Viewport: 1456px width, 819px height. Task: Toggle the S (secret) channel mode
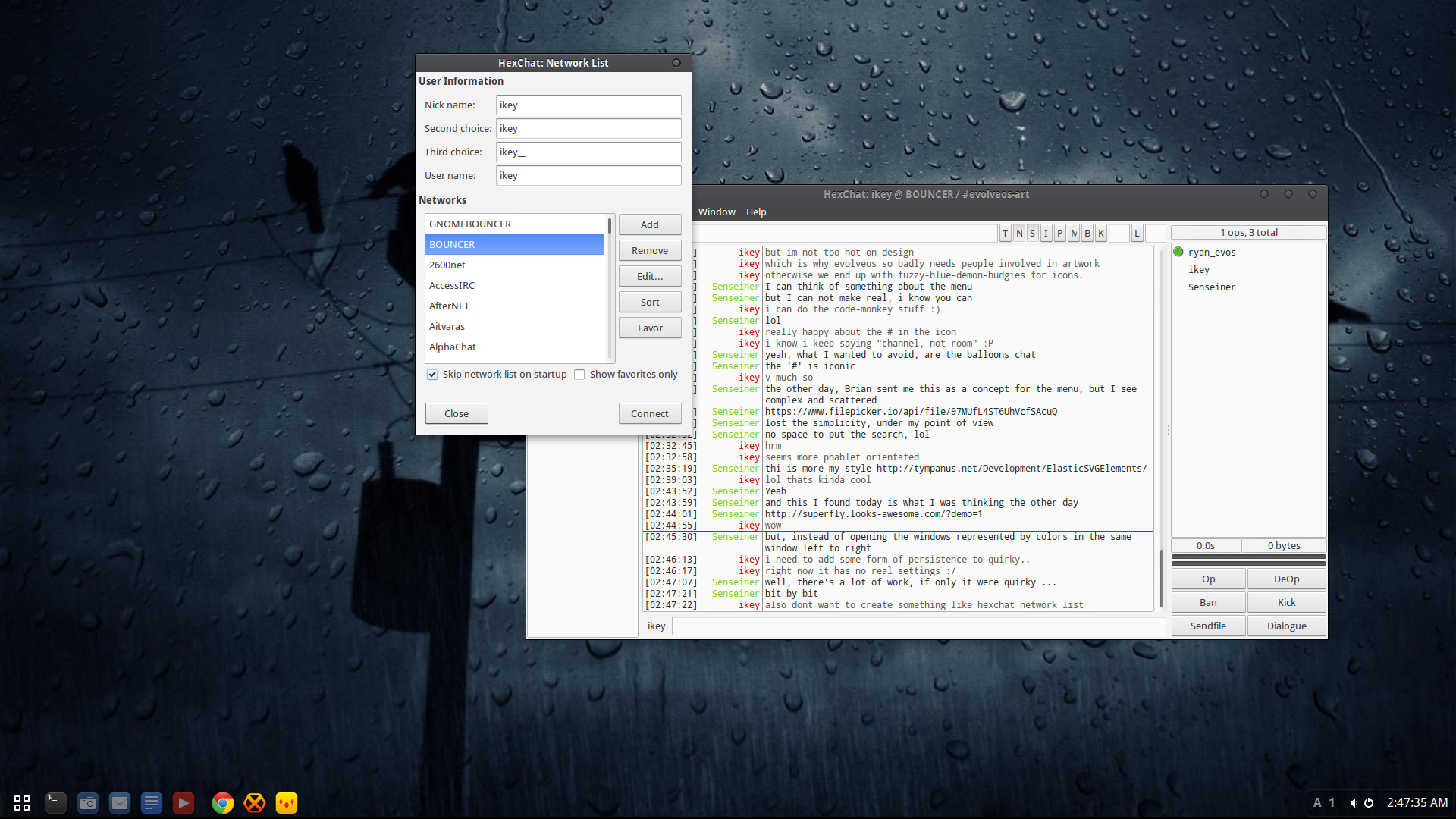1032,233
